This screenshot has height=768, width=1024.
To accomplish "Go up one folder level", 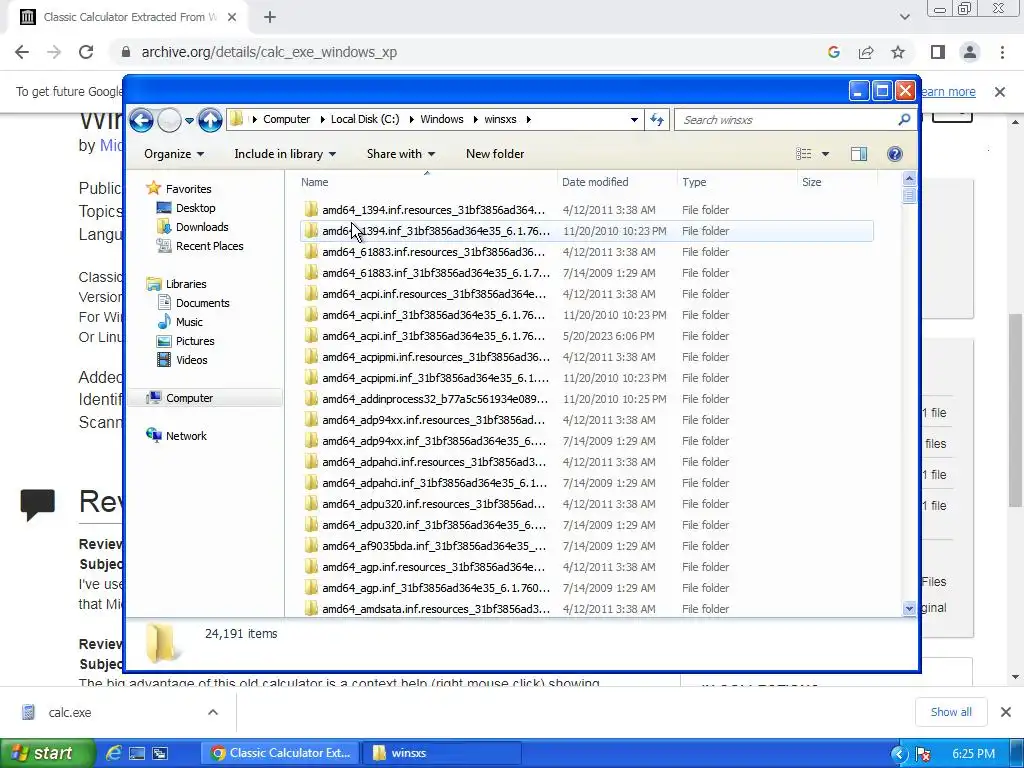I will 210,120.
